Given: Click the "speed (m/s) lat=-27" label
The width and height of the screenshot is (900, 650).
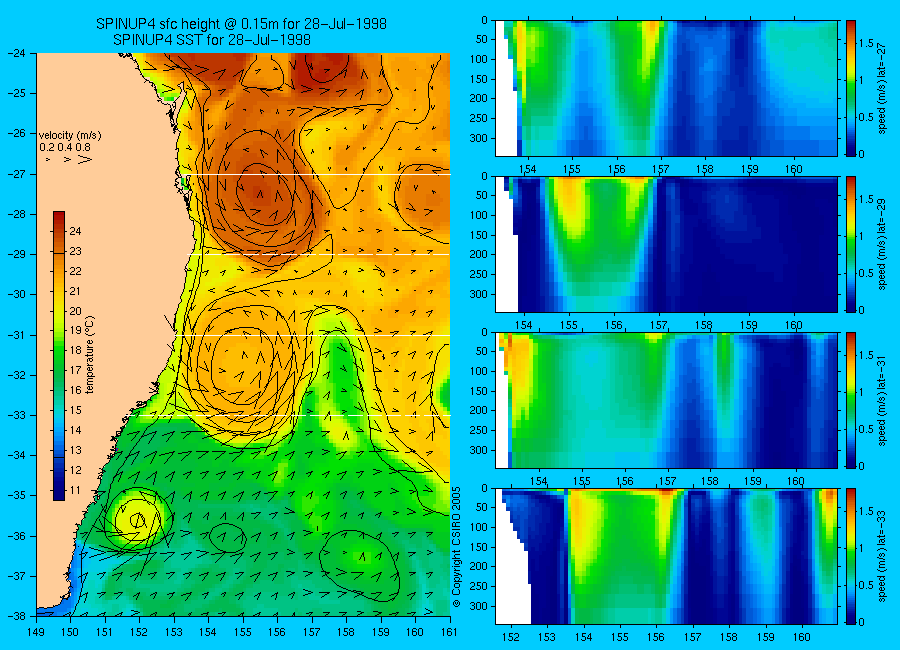Looking at the screenshot, I should coord(883,88).
